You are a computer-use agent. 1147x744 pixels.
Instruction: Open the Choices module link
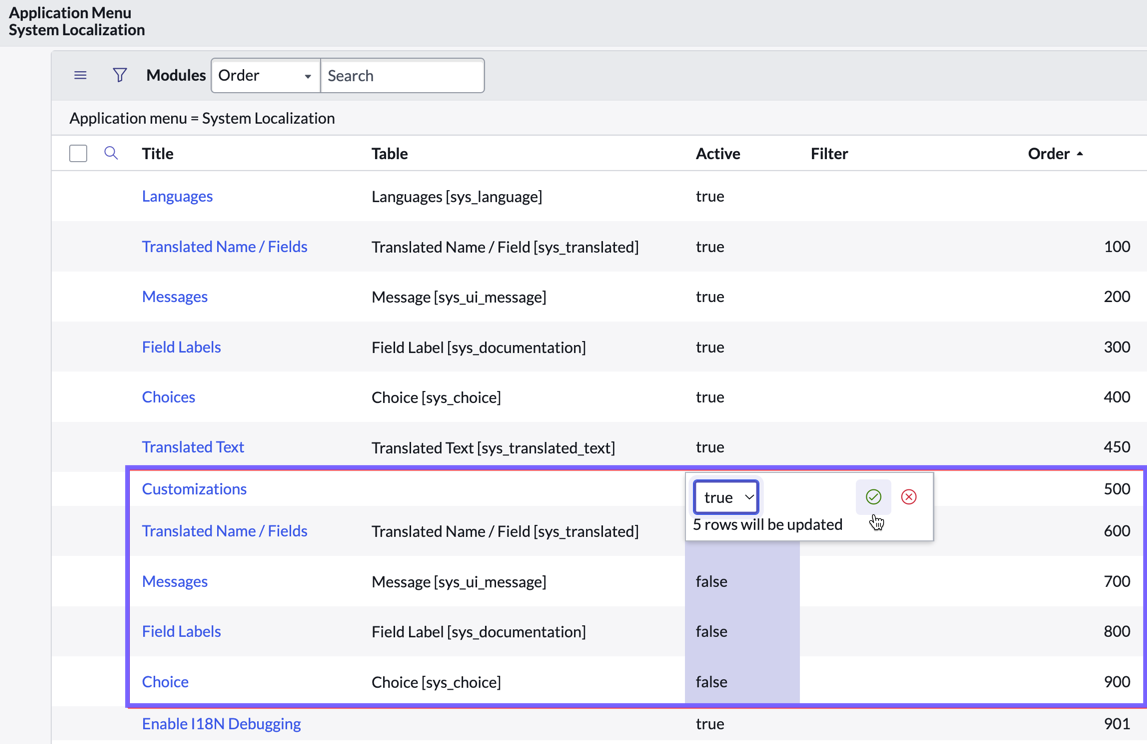pos(168,397)
